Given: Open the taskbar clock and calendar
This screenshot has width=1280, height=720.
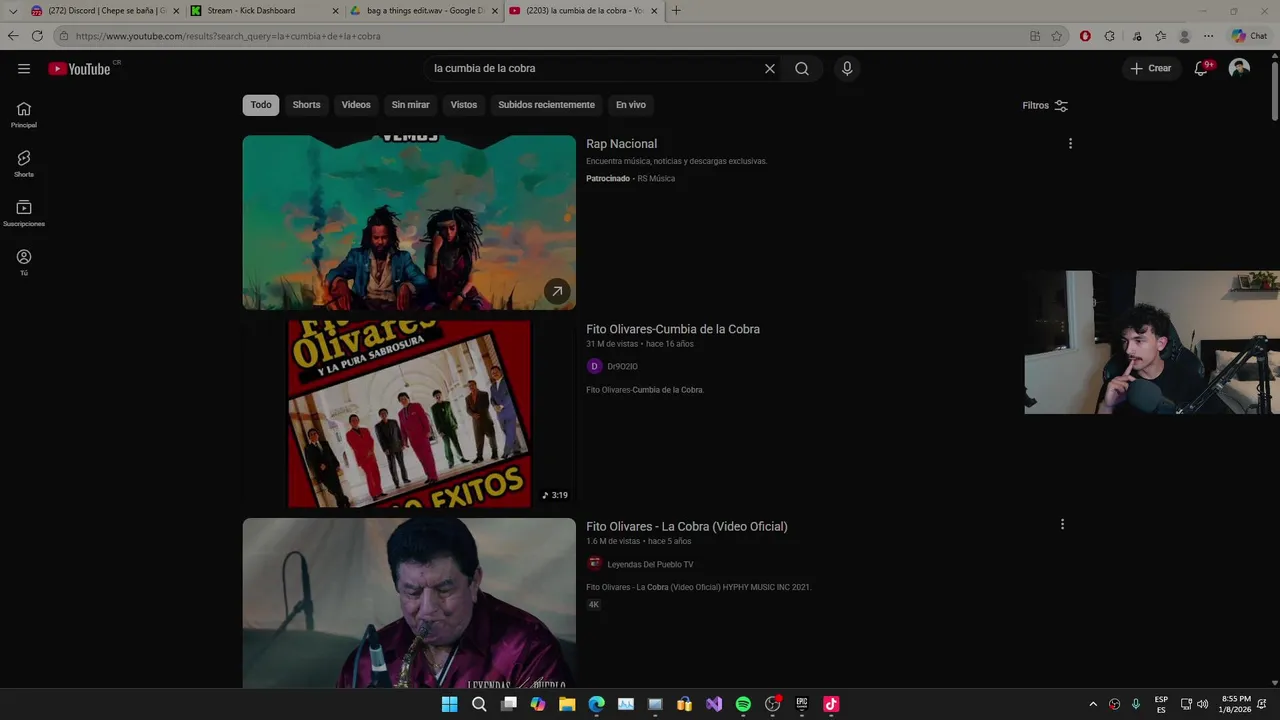Looking at the screenshot, I should [x=1235, y=704].
